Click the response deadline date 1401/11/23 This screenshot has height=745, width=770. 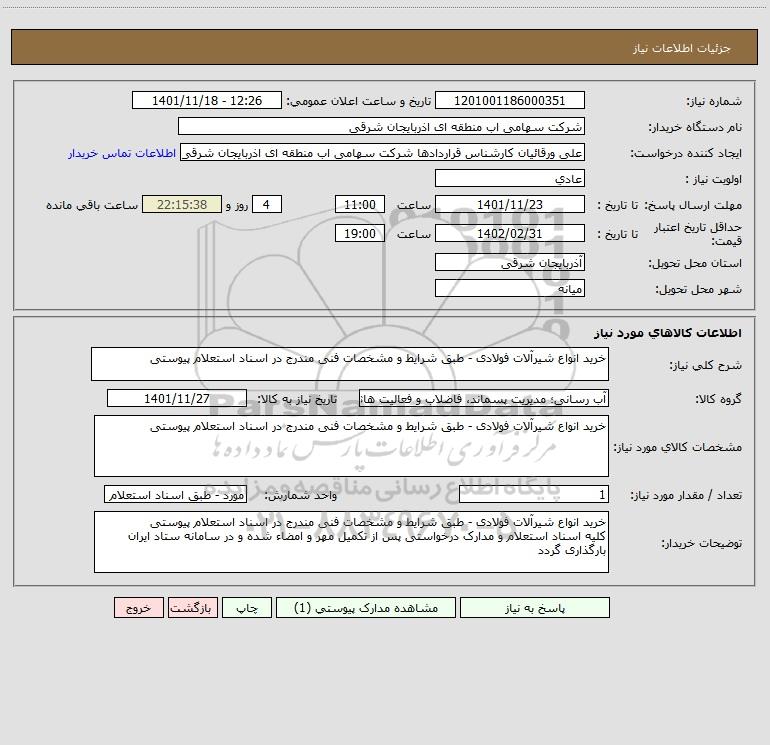tap(510, 204)
